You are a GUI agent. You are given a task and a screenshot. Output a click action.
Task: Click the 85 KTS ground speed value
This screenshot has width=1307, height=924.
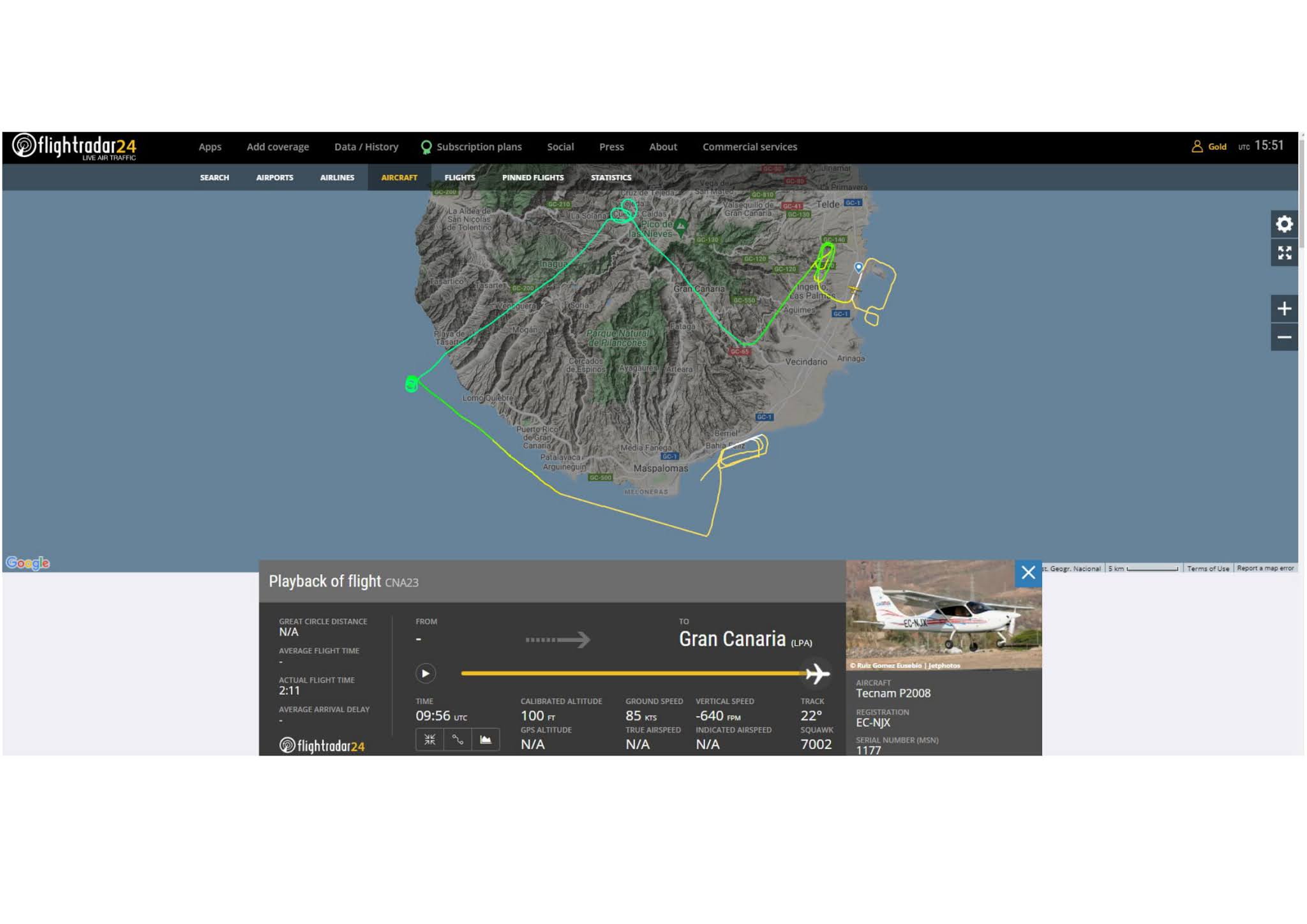click(x=641, y=716)
